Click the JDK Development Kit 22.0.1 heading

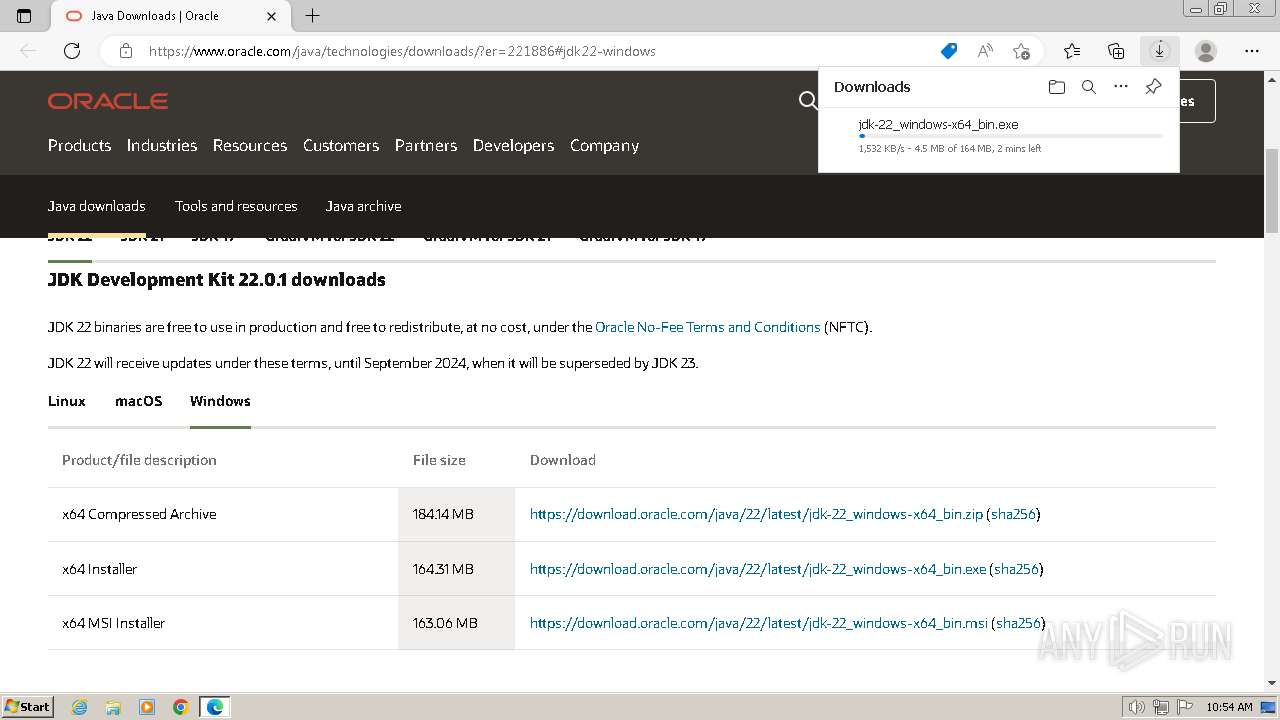[x=217, y=280]
